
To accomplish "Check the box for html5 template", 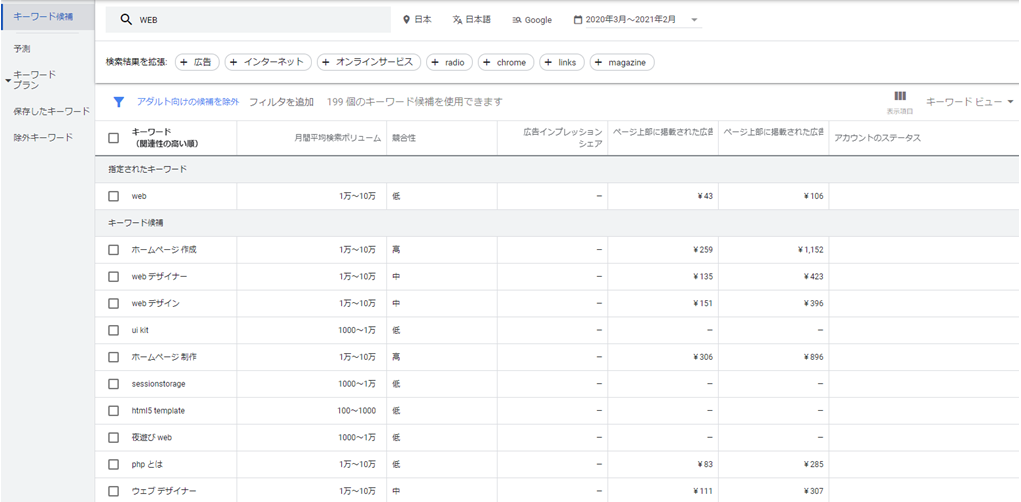I will tap(114, 411).
